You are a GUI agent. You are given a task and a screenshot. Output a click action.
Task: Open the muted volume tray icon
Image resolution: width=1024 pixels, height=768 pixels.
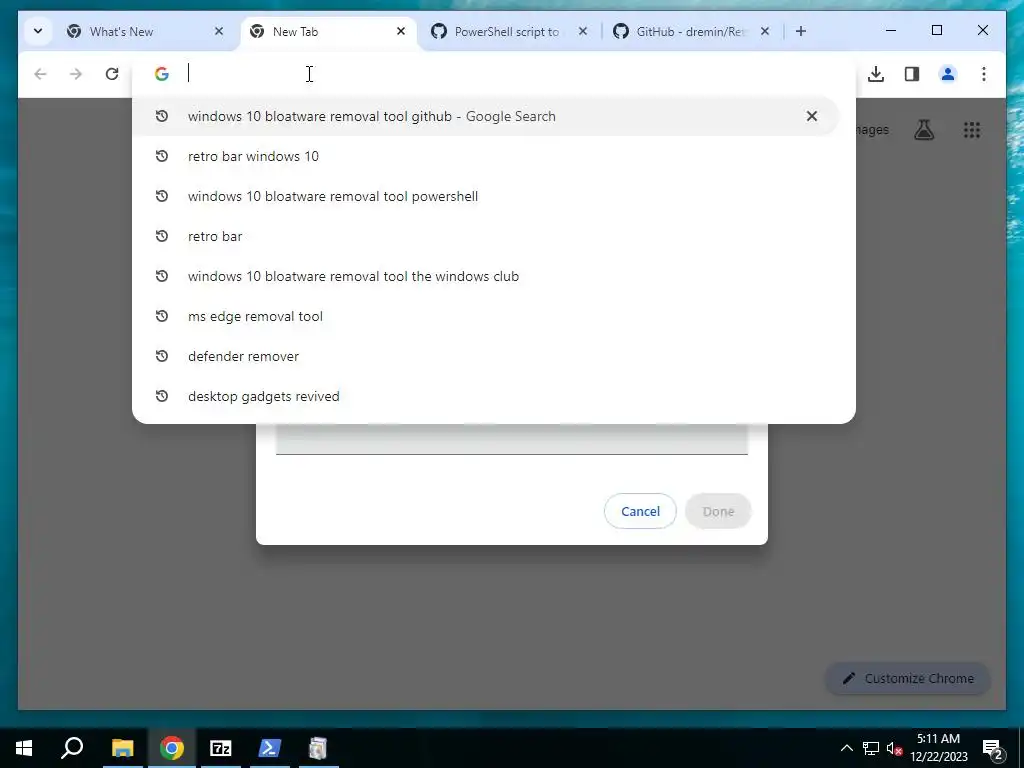[895, 748]
